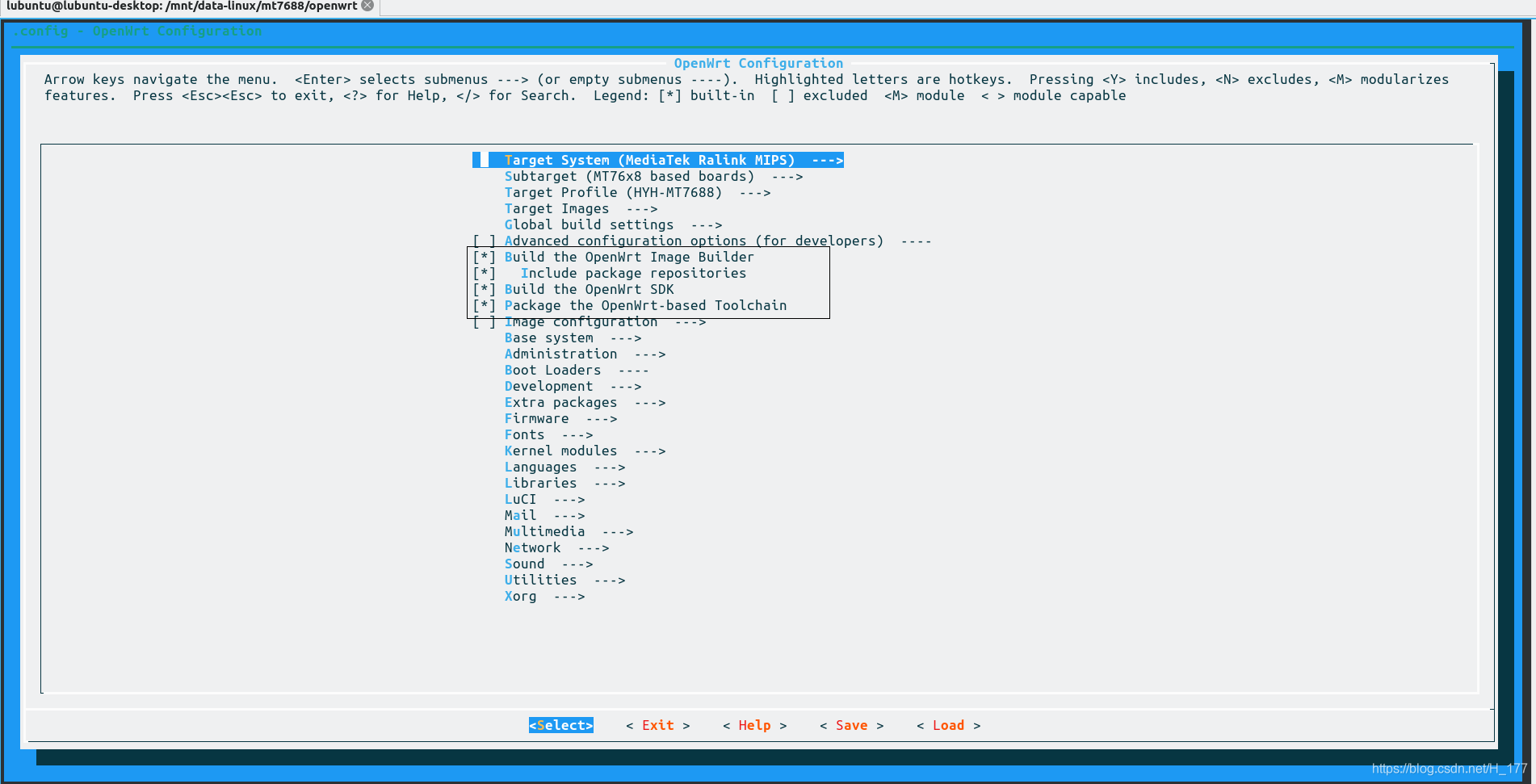Click the Exit button
Viewport: 1536px width, 784px height.
[658, 725]
